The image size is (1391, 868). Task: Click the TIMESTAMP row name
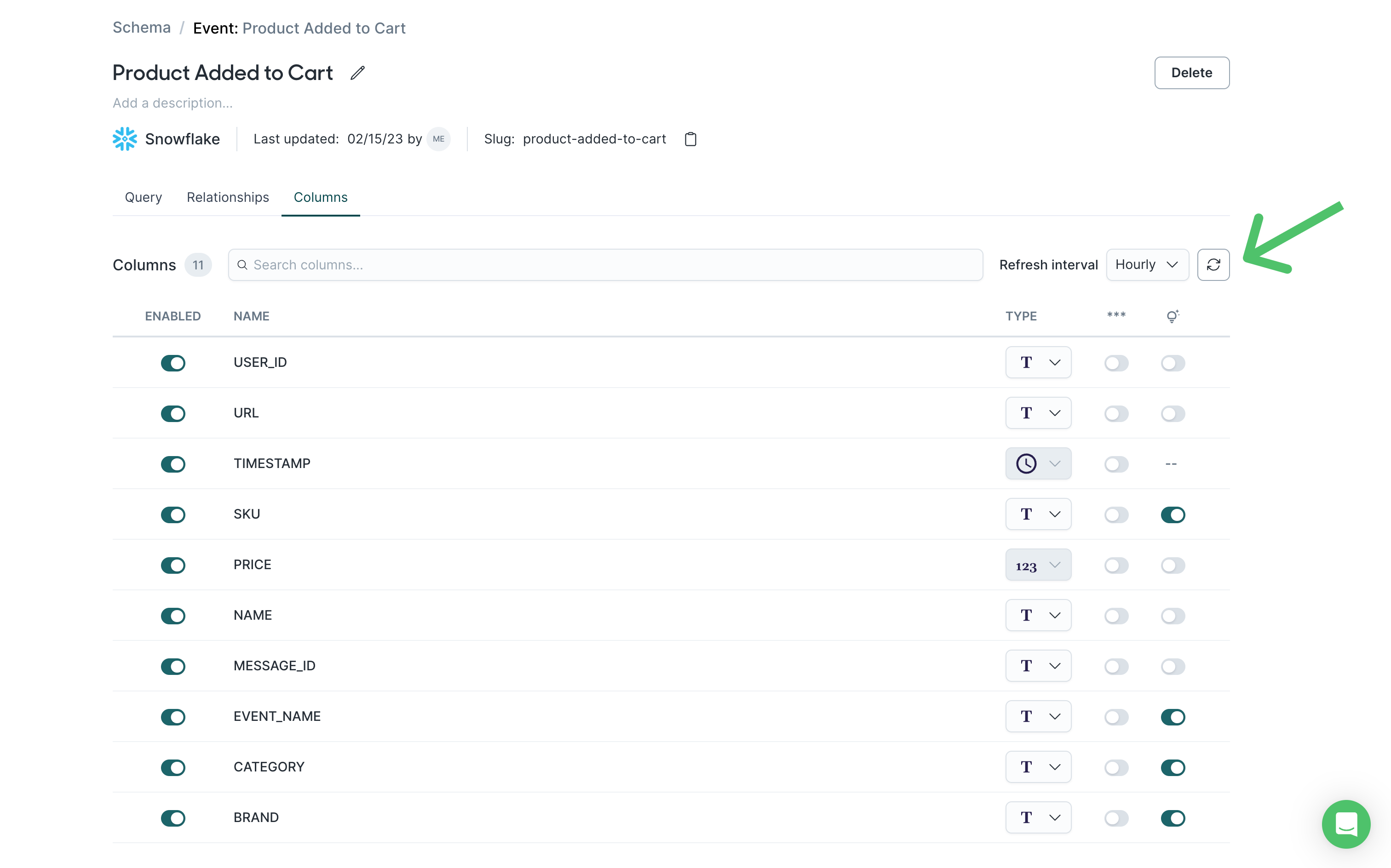(x=272, y=463)
